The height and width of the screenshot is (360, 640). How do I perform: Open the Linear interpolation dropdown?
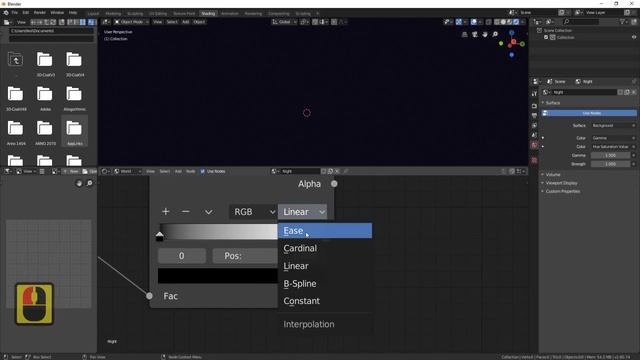(302, 212)
